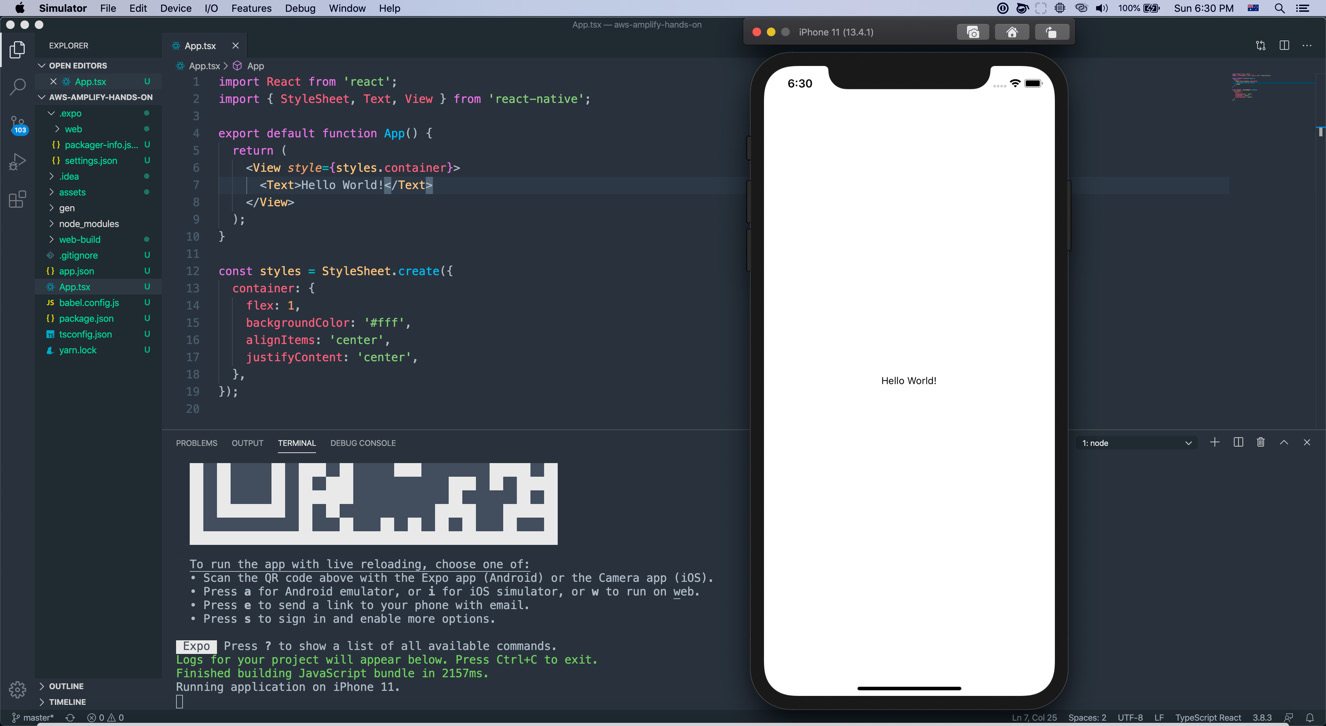The height and width of the screenshot is (726, 1326).
Task: Click TypeScript React language mode in status bar
Action: tap(1208, 717)
